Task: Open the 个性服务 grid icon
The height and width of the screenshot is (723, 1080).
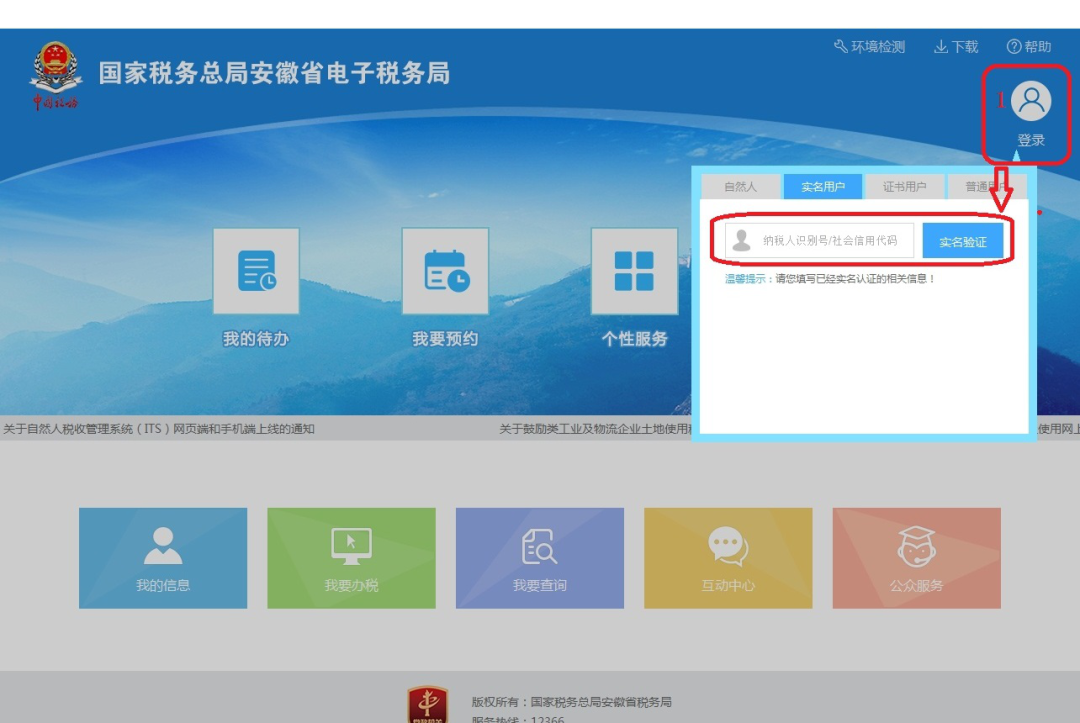Action: coord(634,271)
